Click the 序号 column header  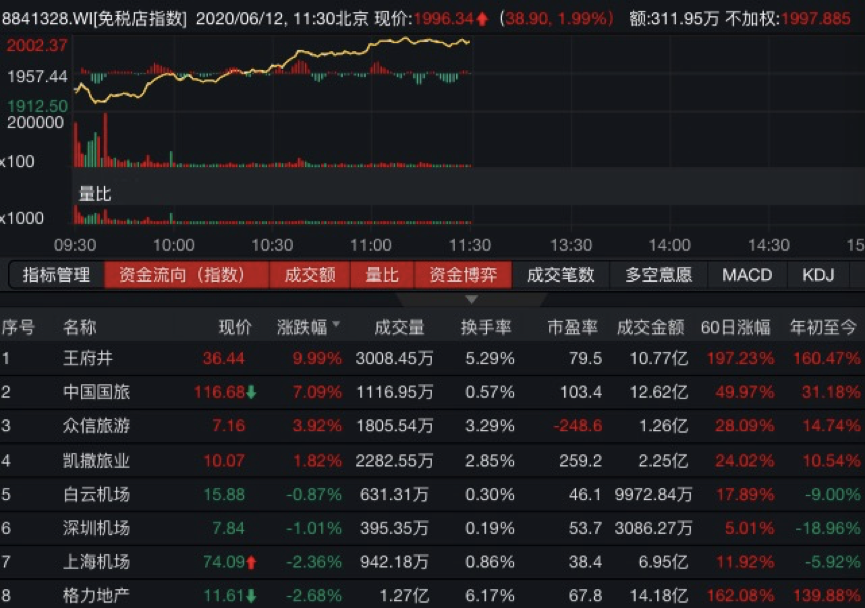tap(18, 327)
